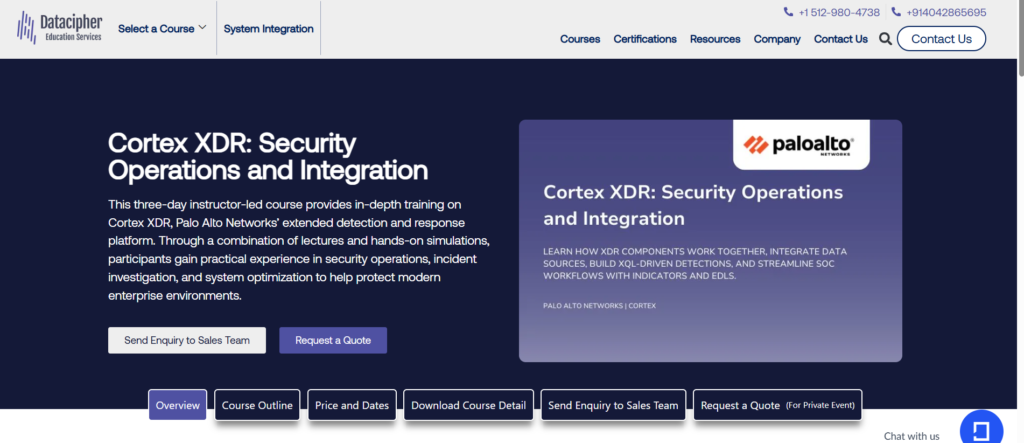Image resolution: width=1024 pixels, height=443 pixels.
Task: Open the search magnifier icon
Action: [x=885, y=39]
